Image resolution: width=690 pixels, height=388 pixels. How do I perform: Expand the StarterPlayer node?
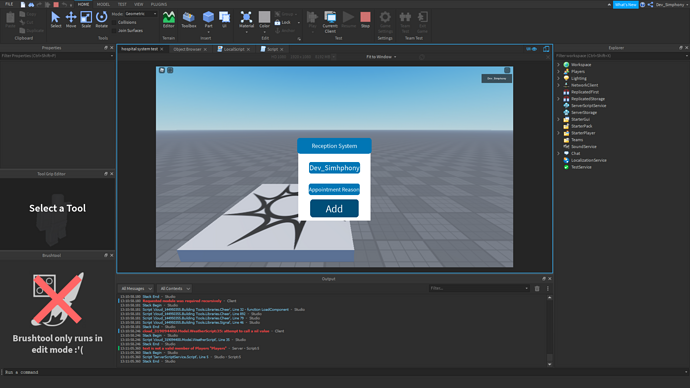(x=559, y=133)
